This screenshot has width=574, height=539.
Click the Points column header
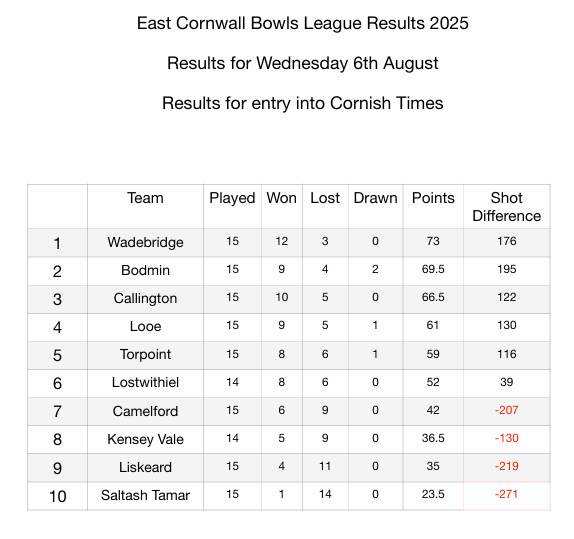click(433, 198)
